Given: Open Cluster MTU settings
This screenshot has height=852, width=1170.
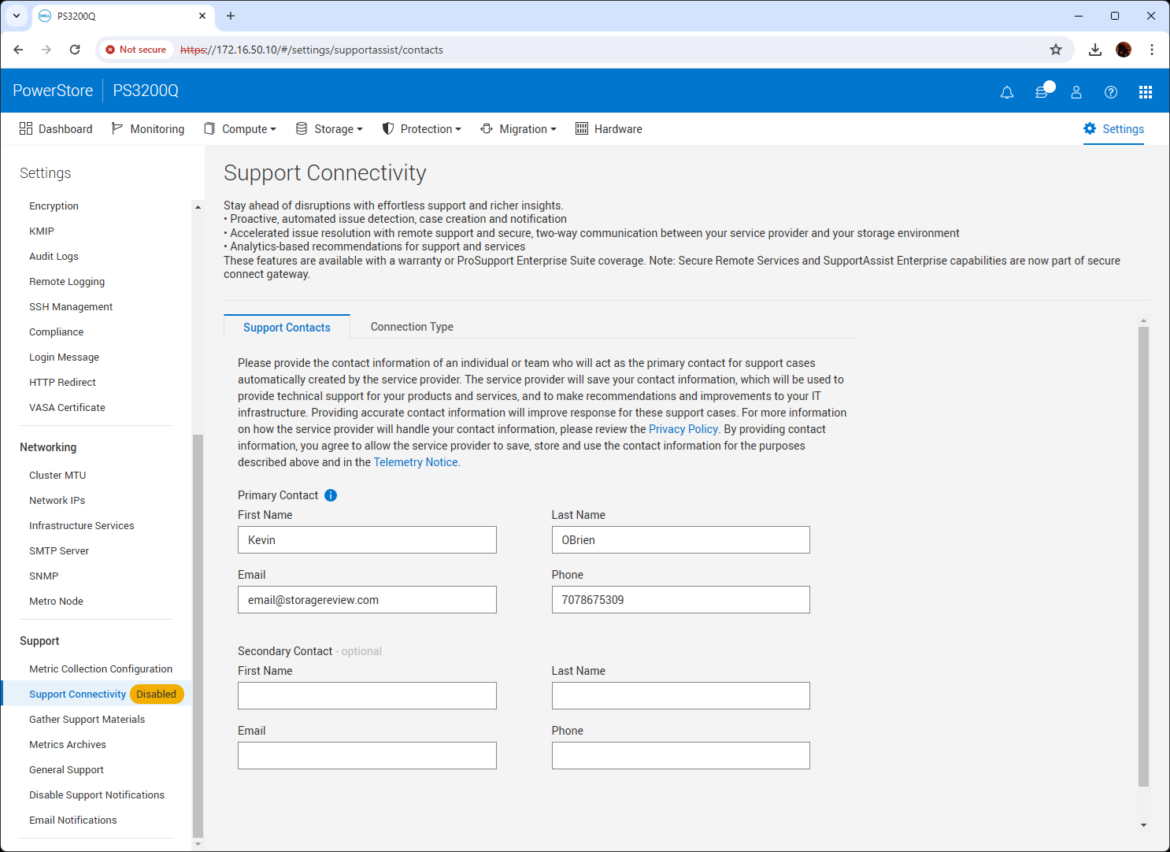Looking at the screenshot, I should tap(57, 475).
